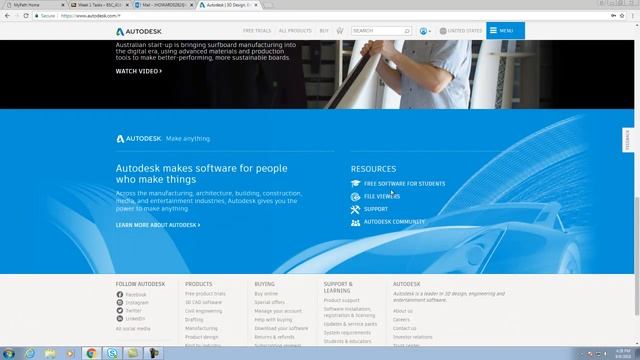Open About us footer link

[403, 311]
